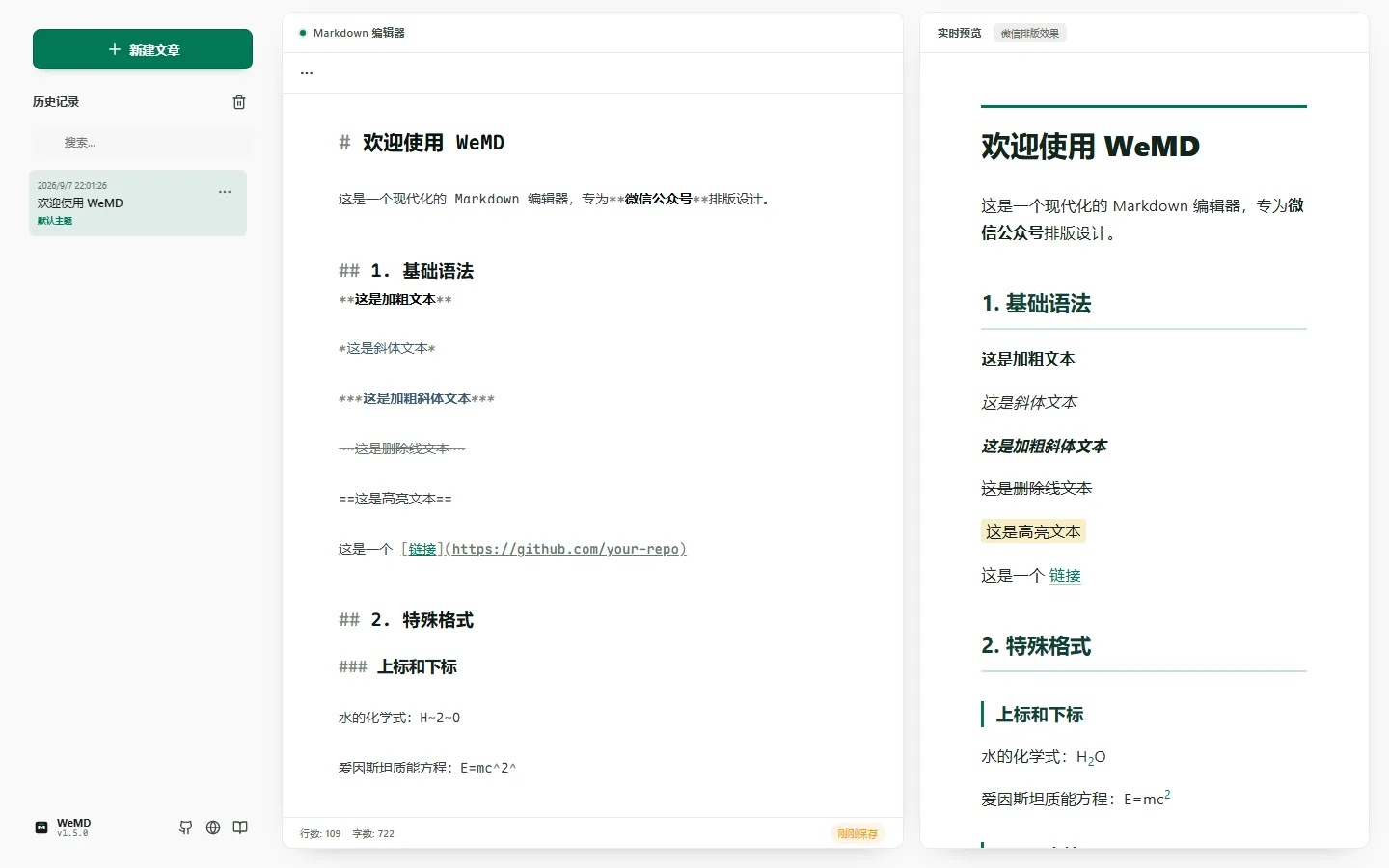Click the 新建文章 new article button
Viewport: 1389px width, 868px height.
[x=143, y=49]
